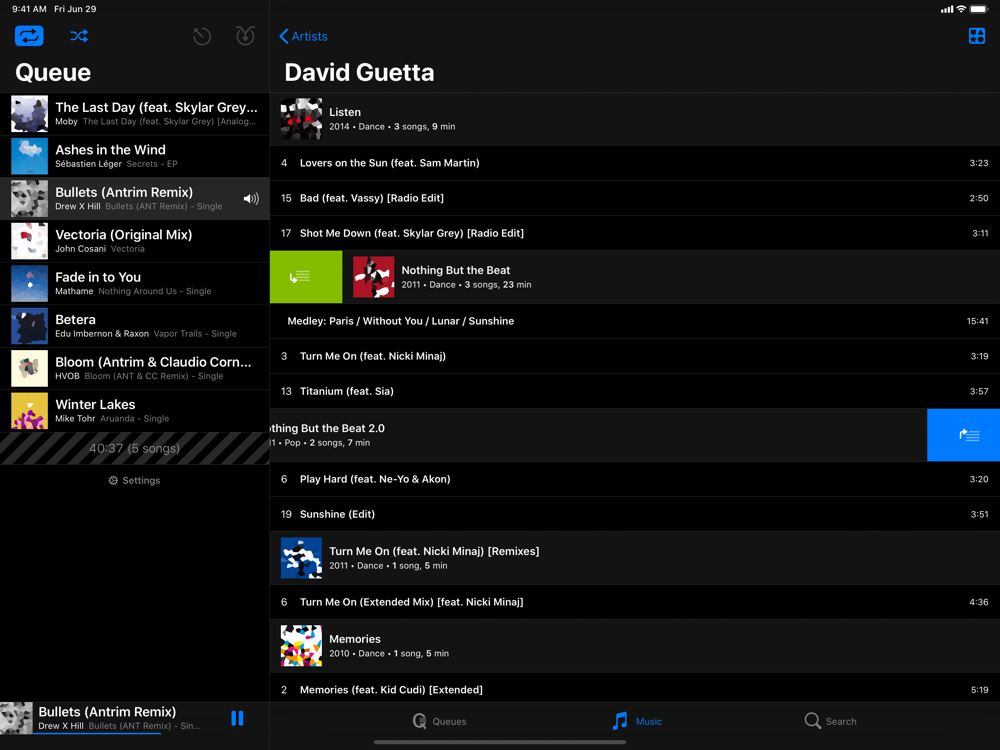Image resolution: width=1000 pixels, height=750 pixels.
Task: Open queue Settings
Action: (135, 480)
